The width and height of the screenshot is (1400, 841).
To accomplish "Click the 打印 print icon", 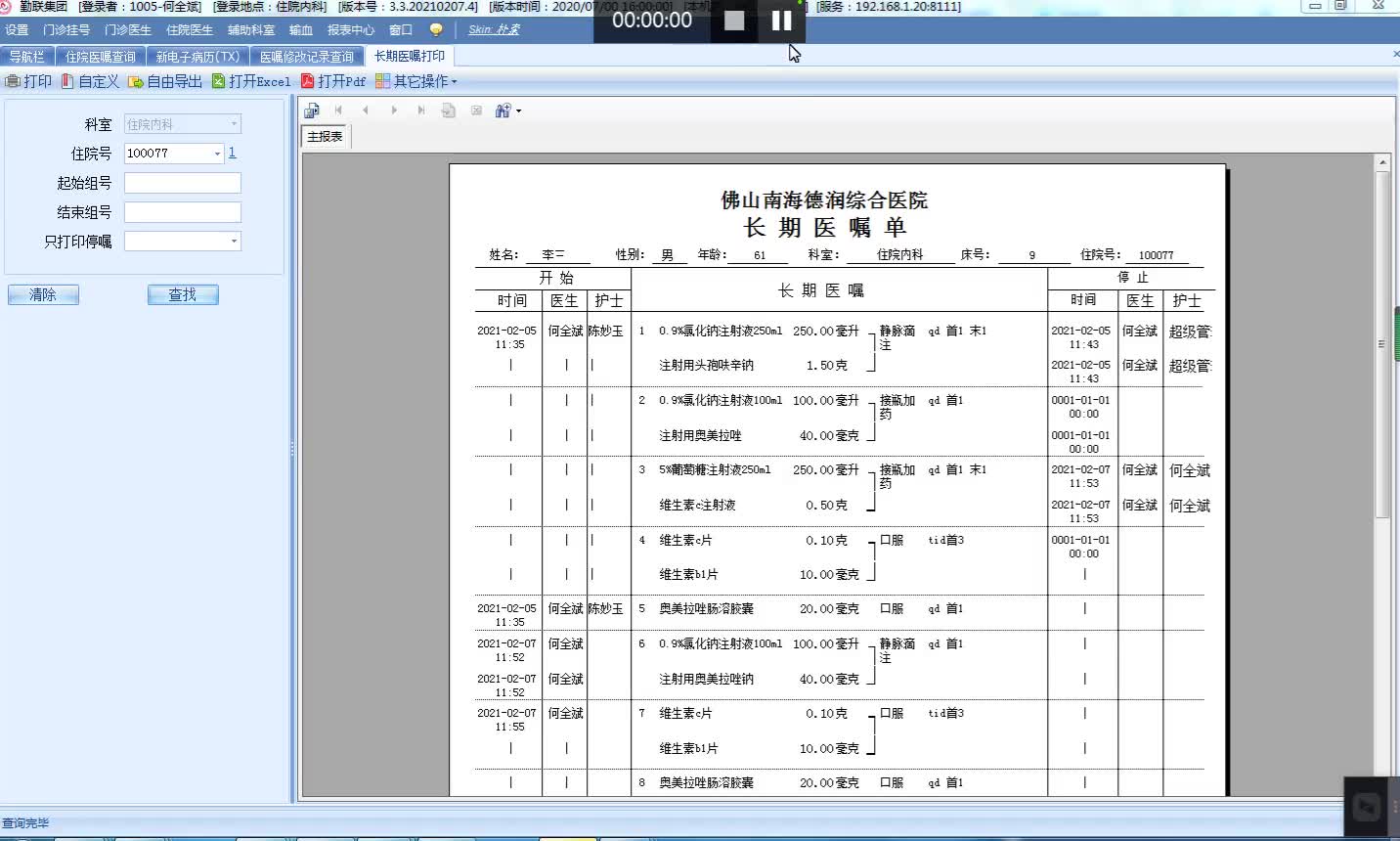I will (x=13, y=81).
